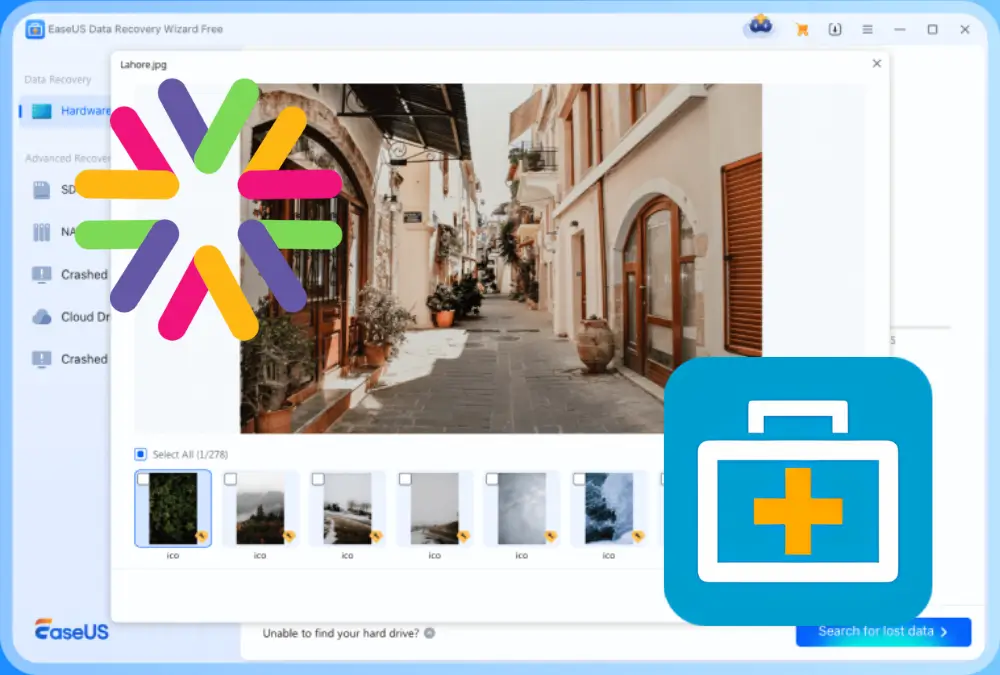Minimize the EaseUS main window

point(900,29)
